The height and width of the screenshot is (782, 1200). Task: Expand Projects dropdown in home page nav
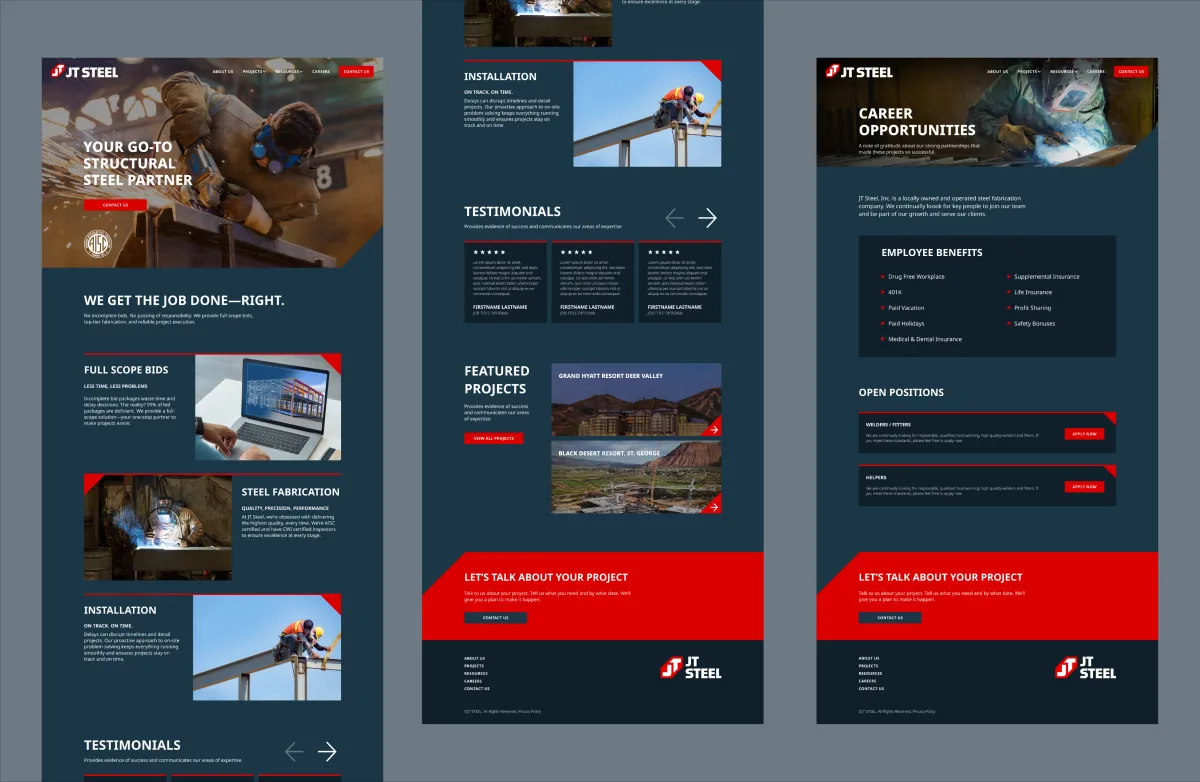(254, 72)
